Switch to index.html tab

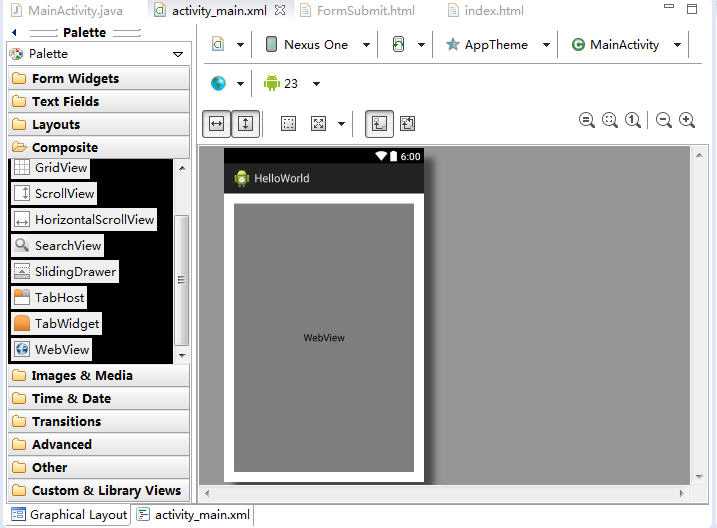pos(486,11)
